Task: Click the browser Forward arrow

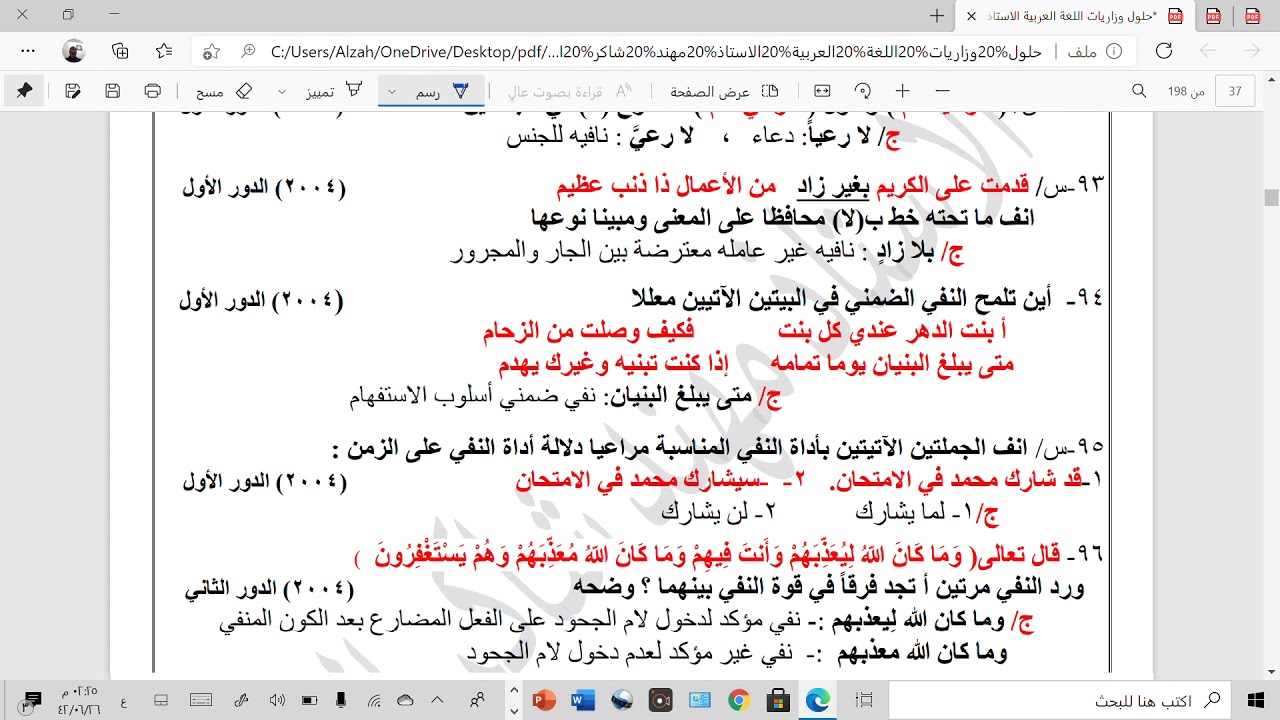Action: pyautogui.click(x=1251, y=51)
